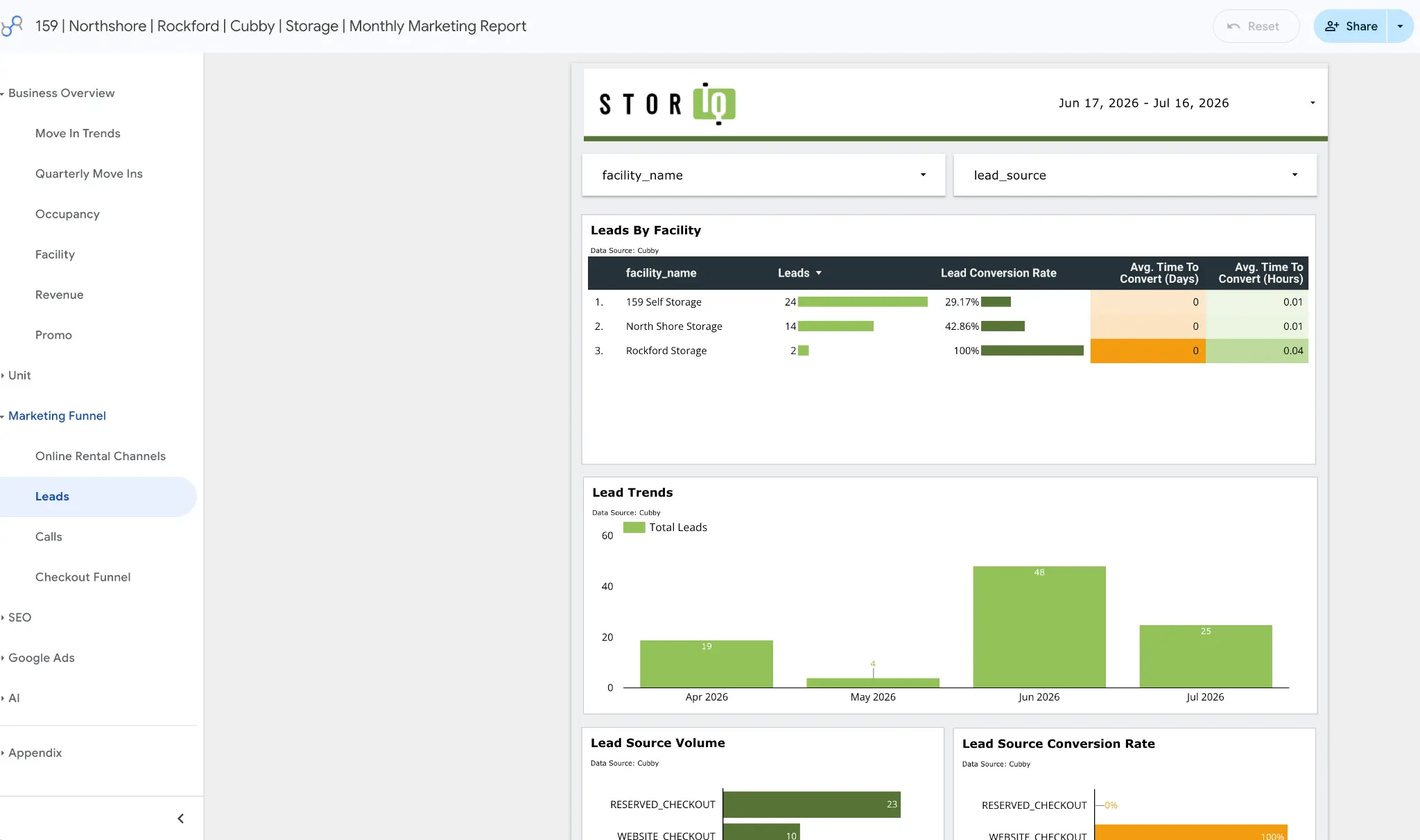The image size is (1420, 840).
Task: Open the Revenue page
Action: tap(59, 295)
